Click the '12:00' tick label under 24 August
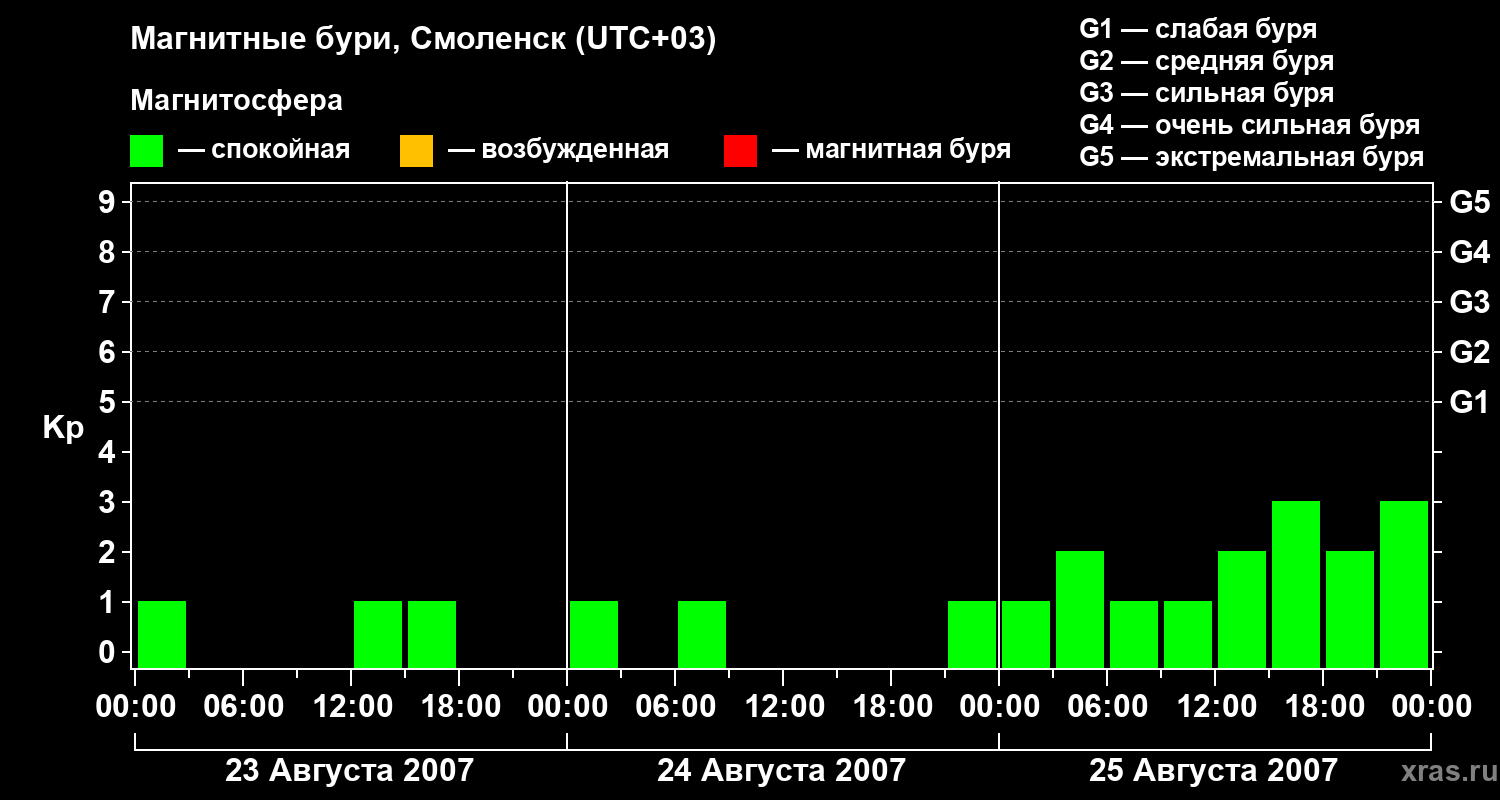This screenshot has height=800, width=1500. click(x=783, y=707)
